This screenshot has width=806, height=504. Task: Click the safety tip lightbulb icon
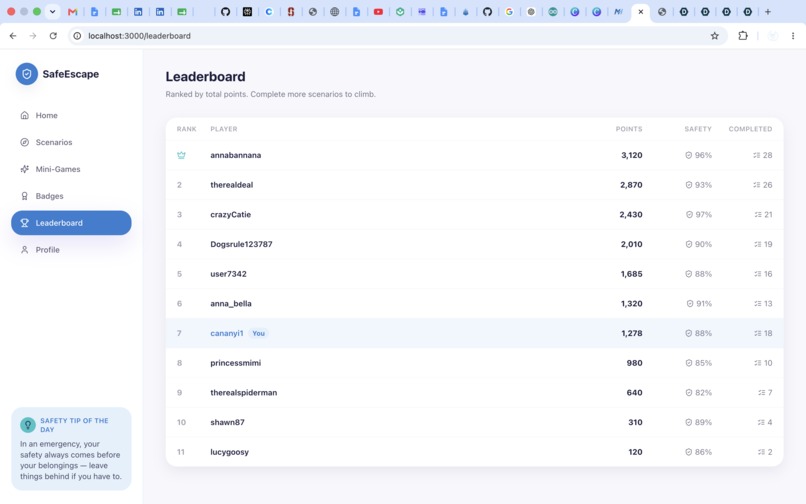[28, 425]
